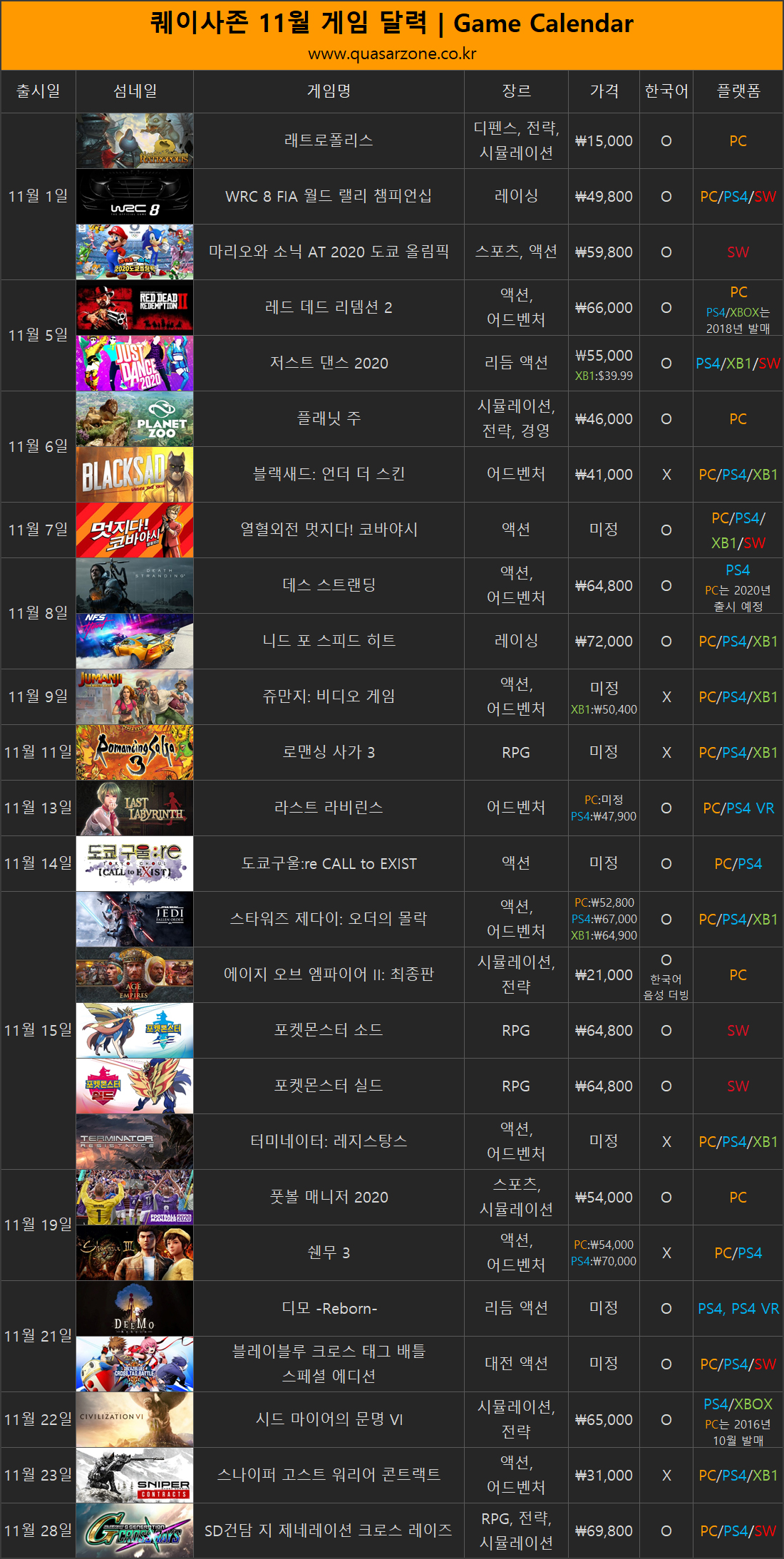Viewport: 784px width, 1559px height.
Task: Select the SD Gundam G Generation thumbnail
Action: click(x=135, y=1531)
